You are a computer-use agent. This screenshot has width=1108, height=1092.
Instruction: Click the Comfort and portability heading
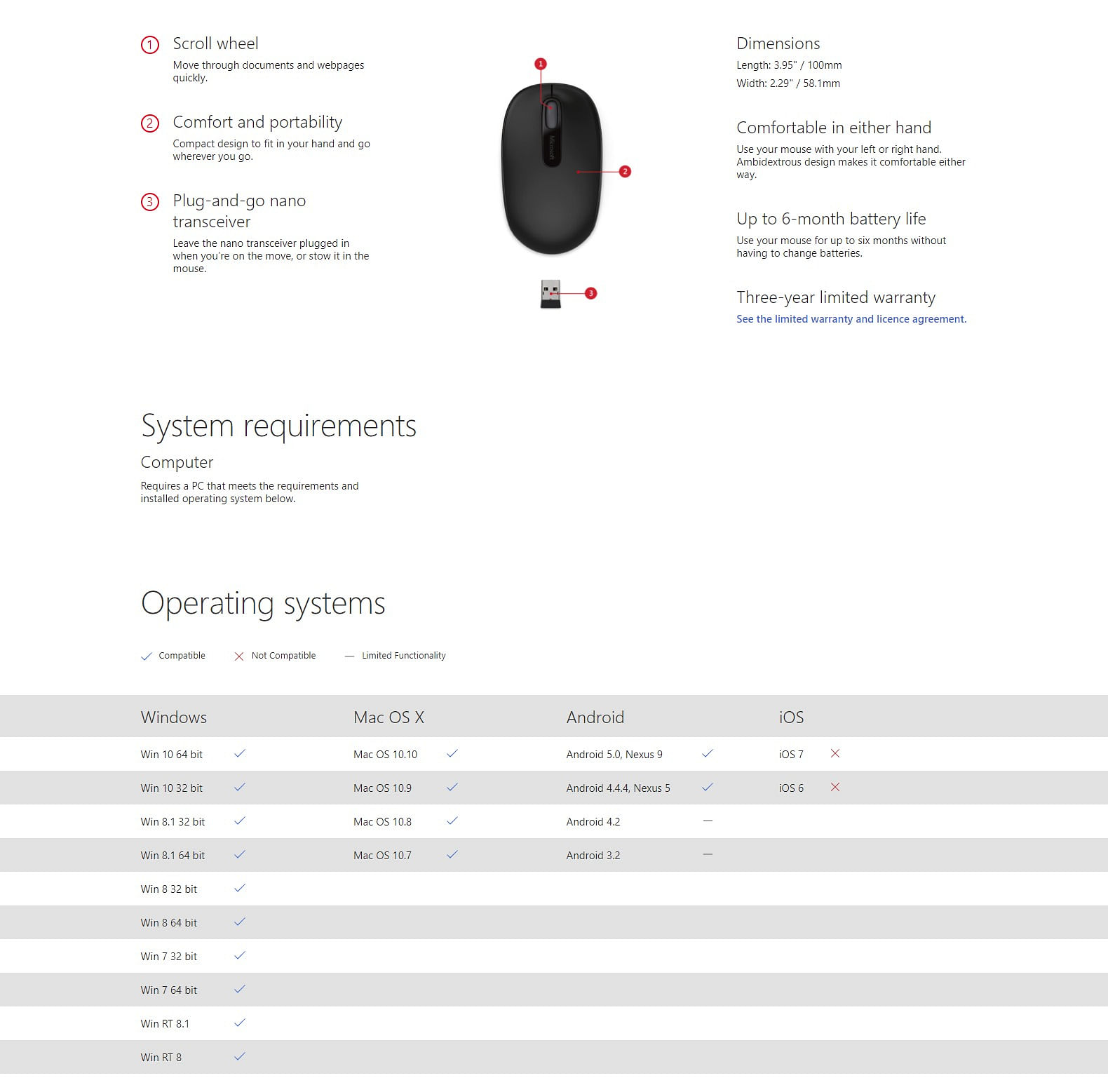tap(257, 122)
